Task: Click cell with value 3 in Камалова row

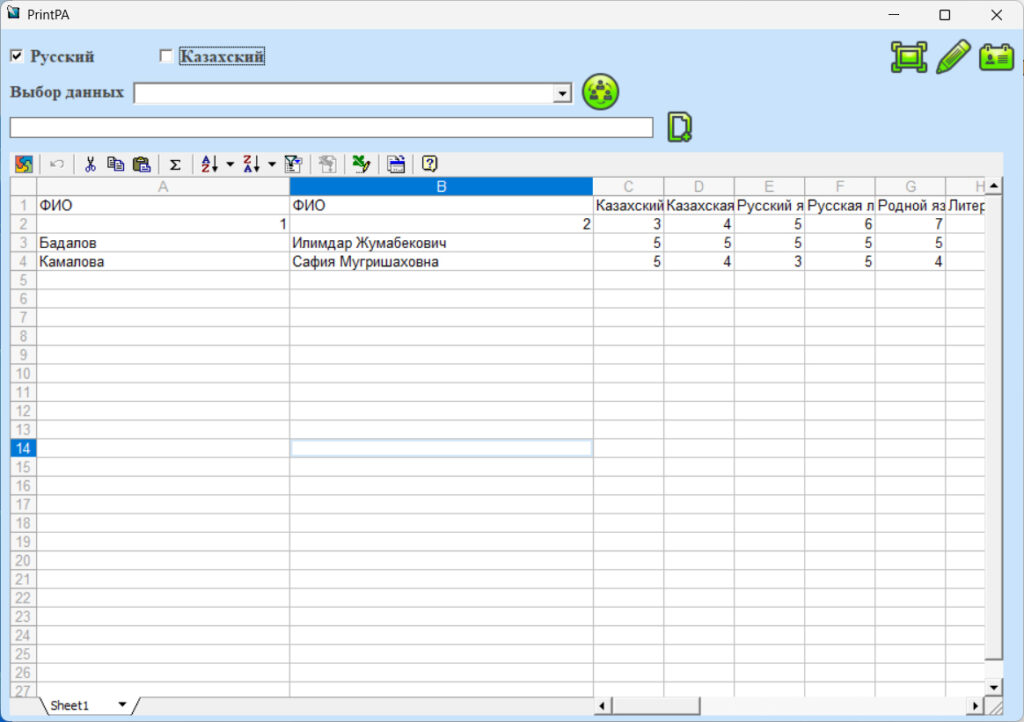Action: 769,262
